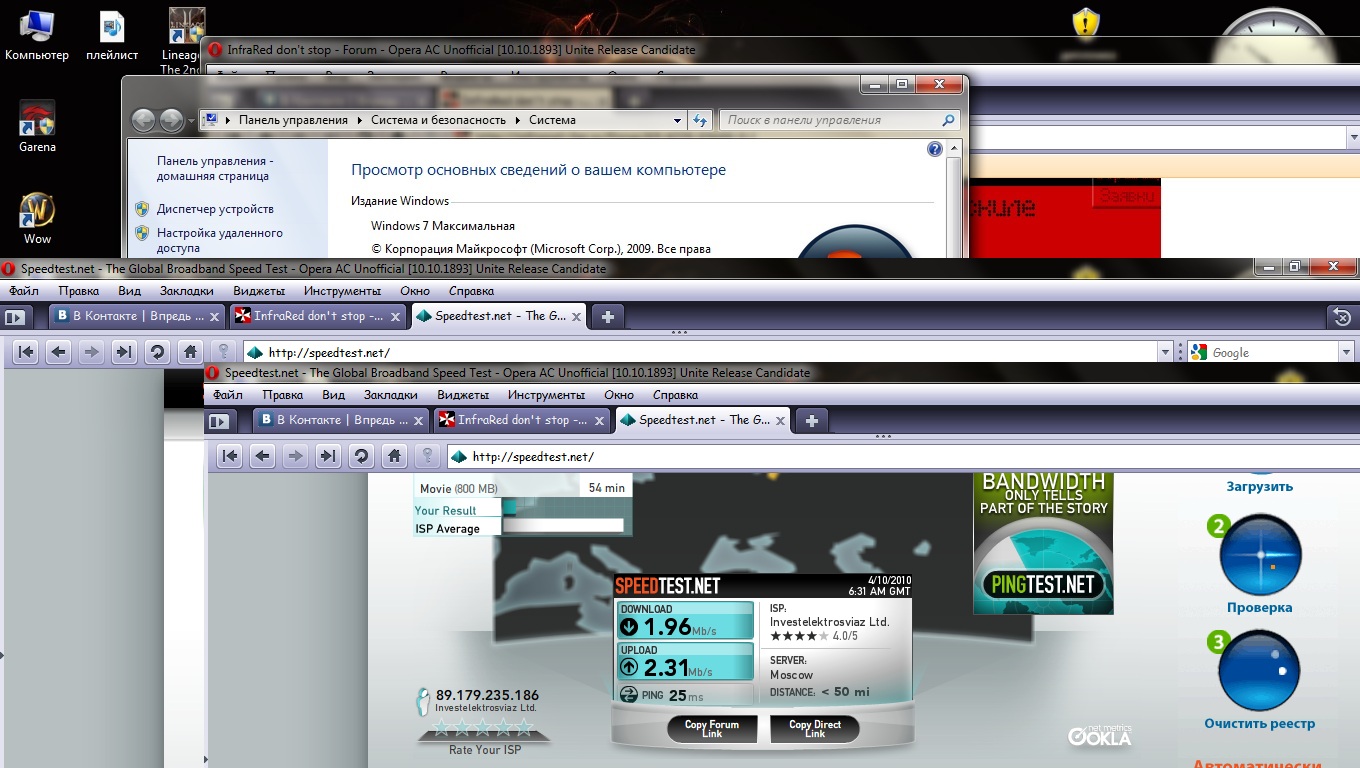Expand Control Panel address history dropdown

click(678, 120)
